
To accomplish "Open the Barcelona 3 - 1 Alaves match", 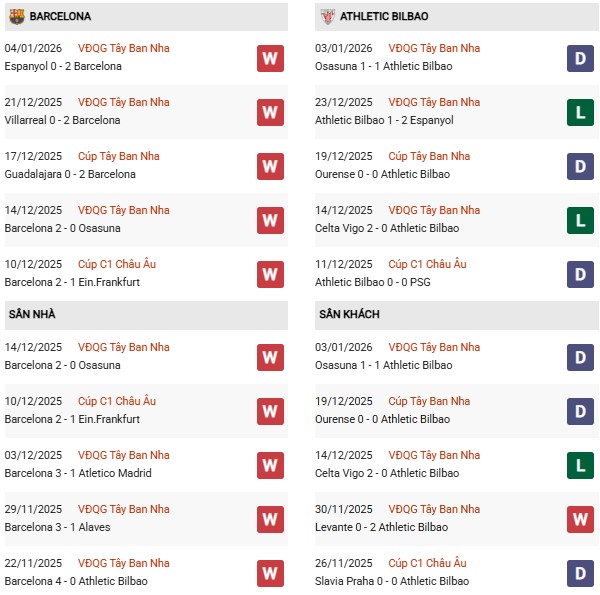I will 57,527.
